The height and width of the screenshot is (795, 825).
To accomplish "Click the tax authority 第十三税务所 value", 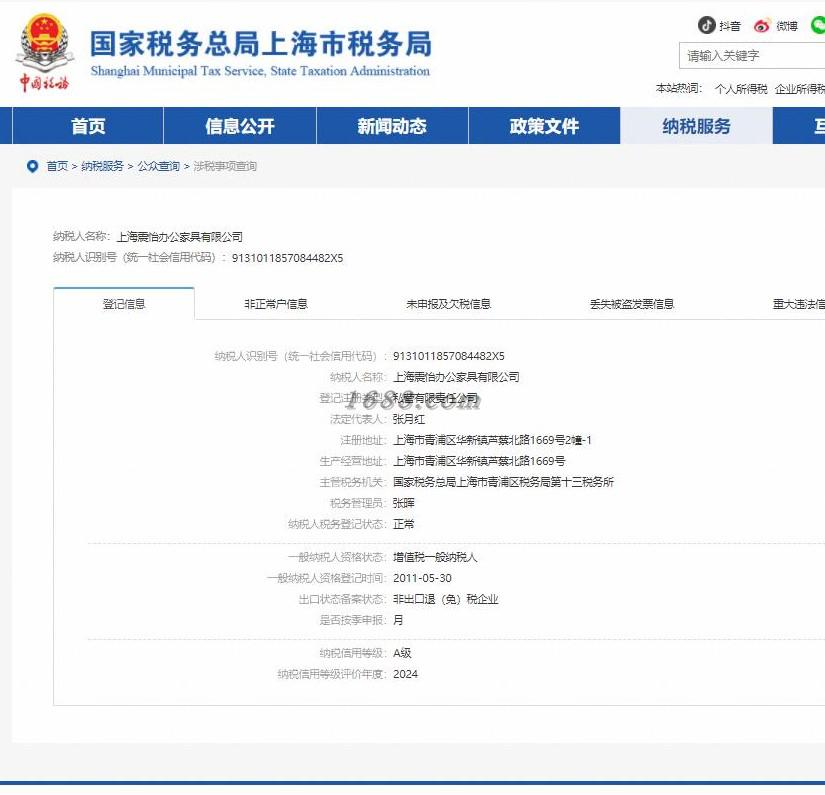I will tap(504, 482).
